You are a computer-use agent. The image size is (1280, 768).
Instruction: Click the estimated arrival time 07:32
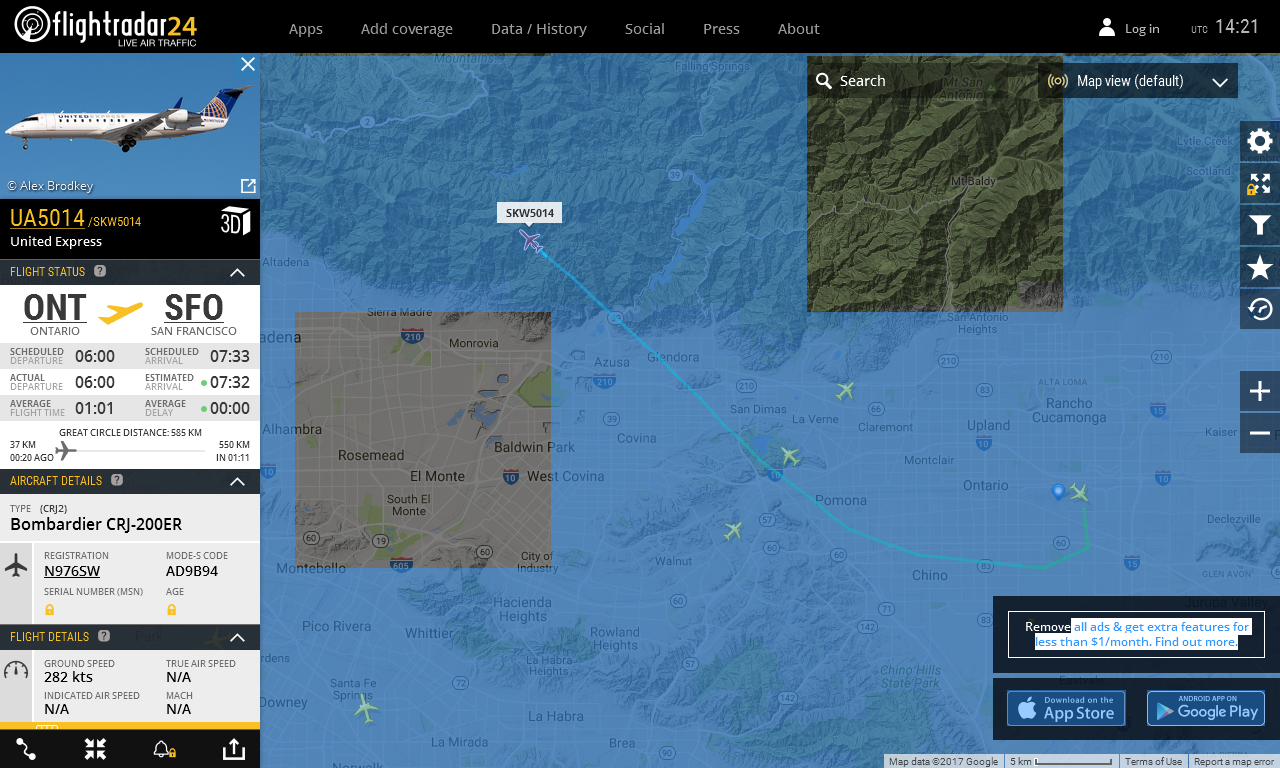230,382
